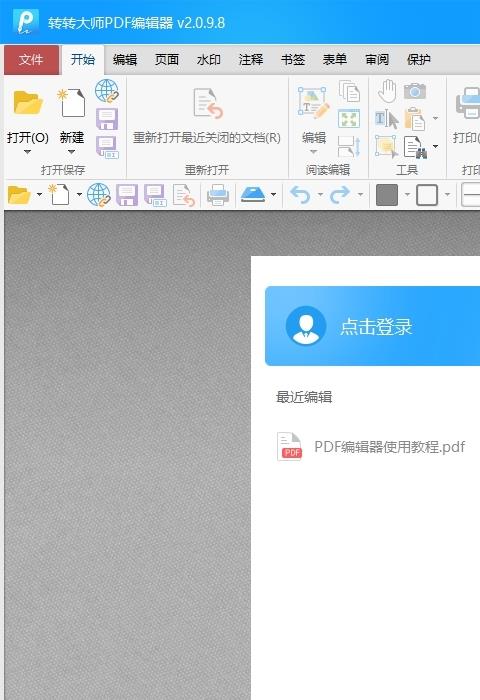Click the large 编辑 content icon
This screenshot has width=480, height=700.
click(x=313, y=103)
